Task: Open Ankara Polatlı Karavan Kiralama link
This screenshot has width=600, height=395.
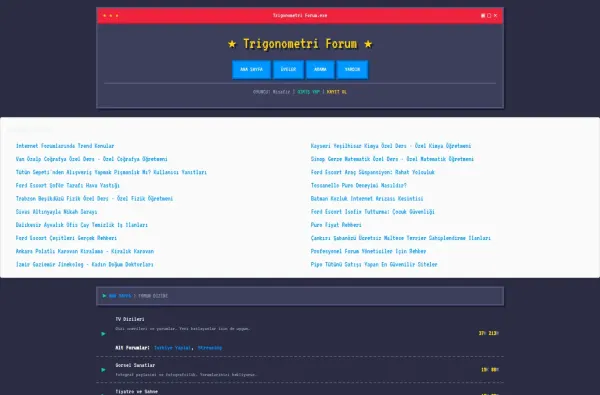Action: pyautogui.click(x=85, y=251)
